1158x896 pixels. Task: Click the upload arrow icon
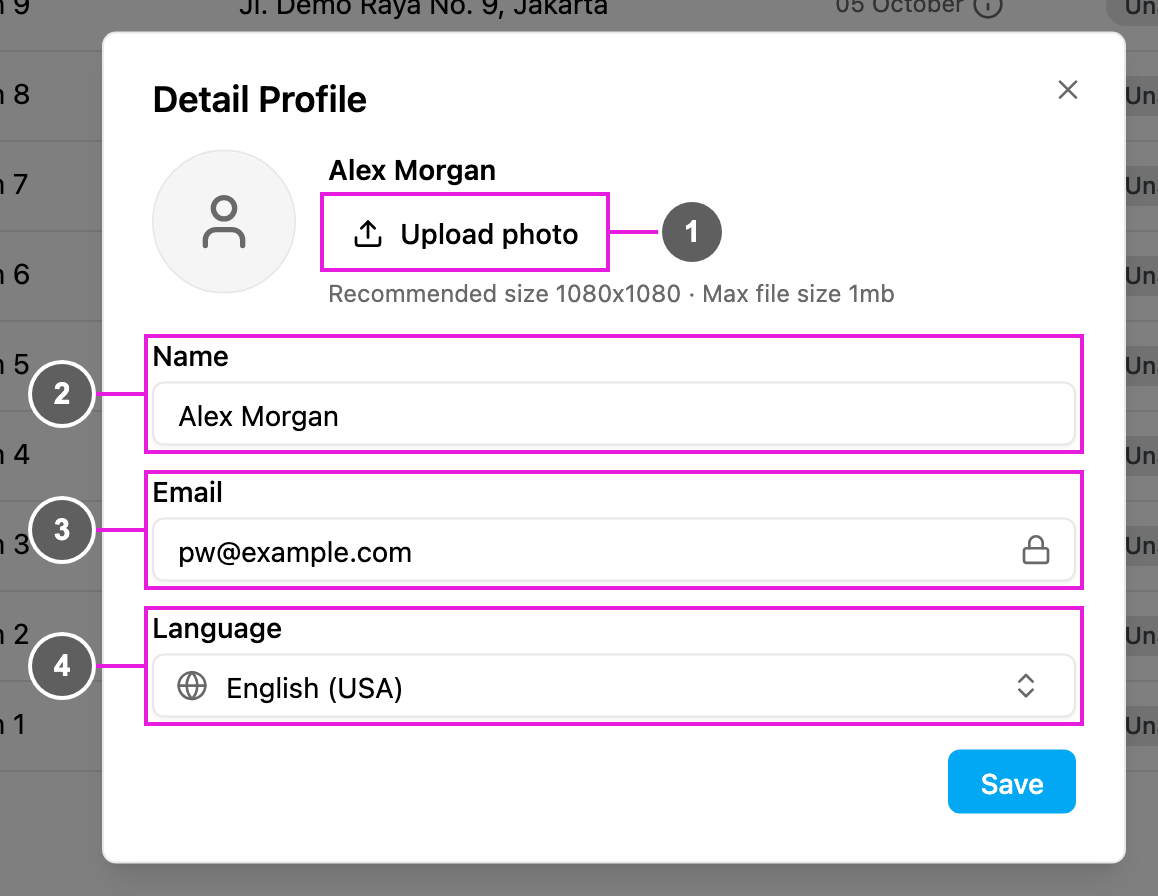[368, 233]
